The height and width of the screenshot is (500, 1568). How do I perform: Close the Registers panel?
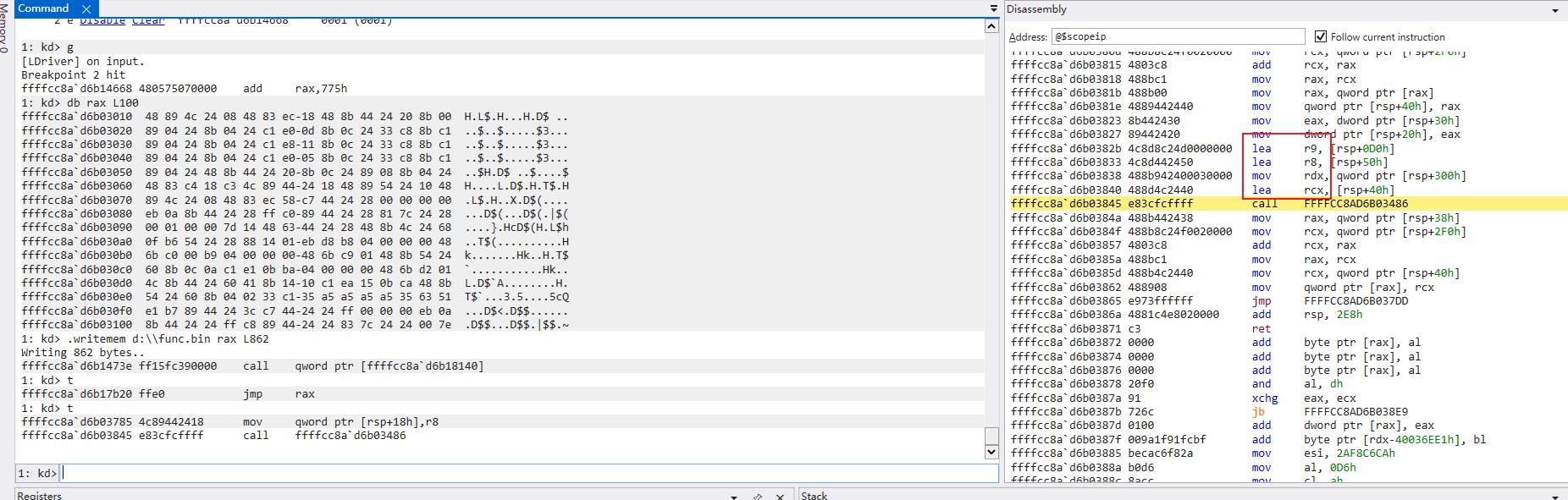pos(780,496)
